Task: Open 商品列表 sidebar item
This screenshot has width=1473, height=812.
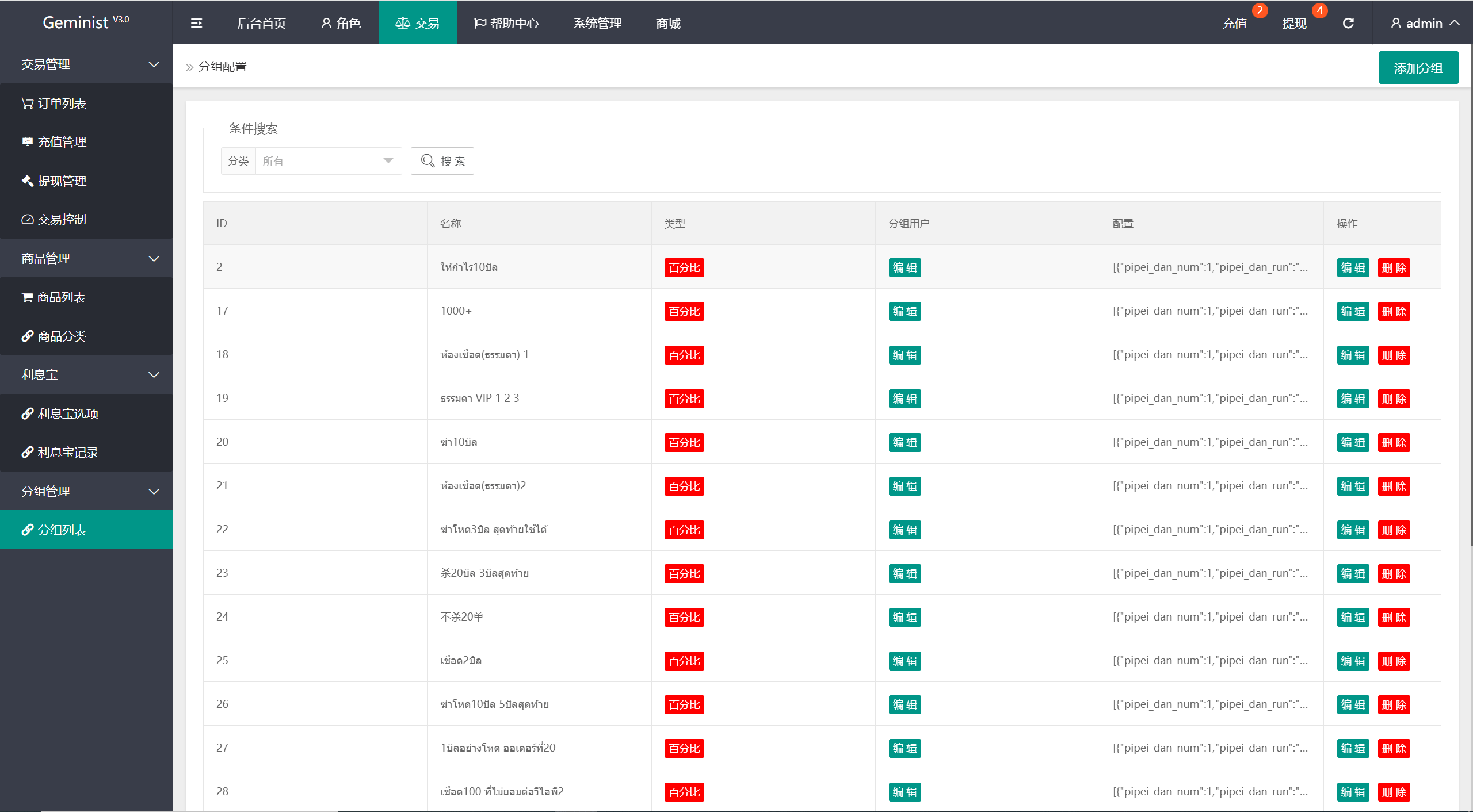Action: [x=61, y=297]
